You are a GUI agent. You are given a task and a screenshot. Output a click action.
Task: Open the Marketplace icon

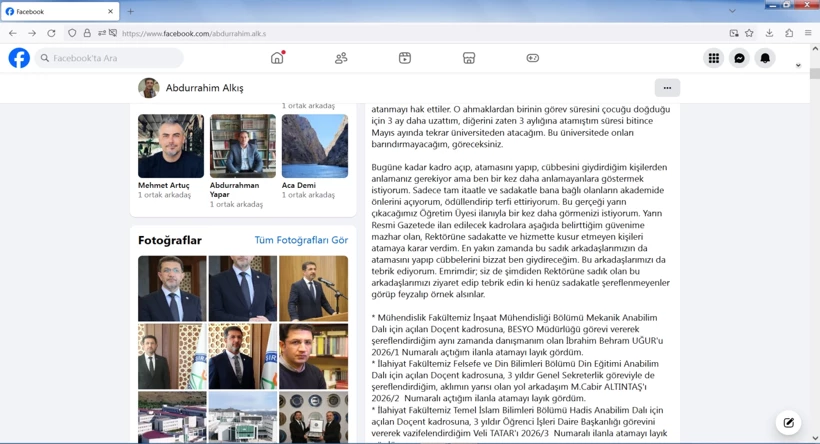point(469,58)
